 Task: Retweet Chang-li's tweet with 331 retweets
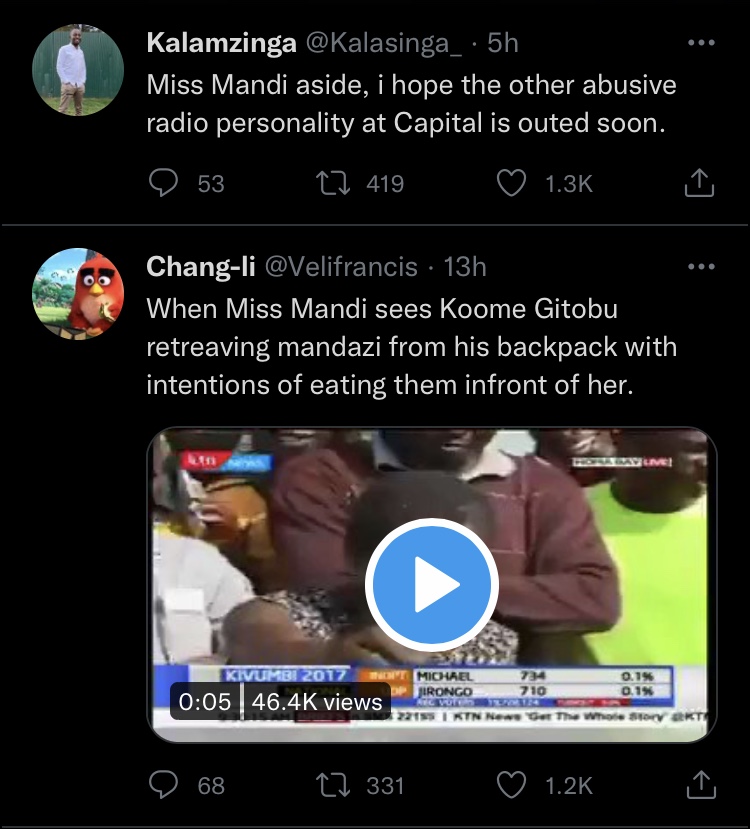(332, 785)
